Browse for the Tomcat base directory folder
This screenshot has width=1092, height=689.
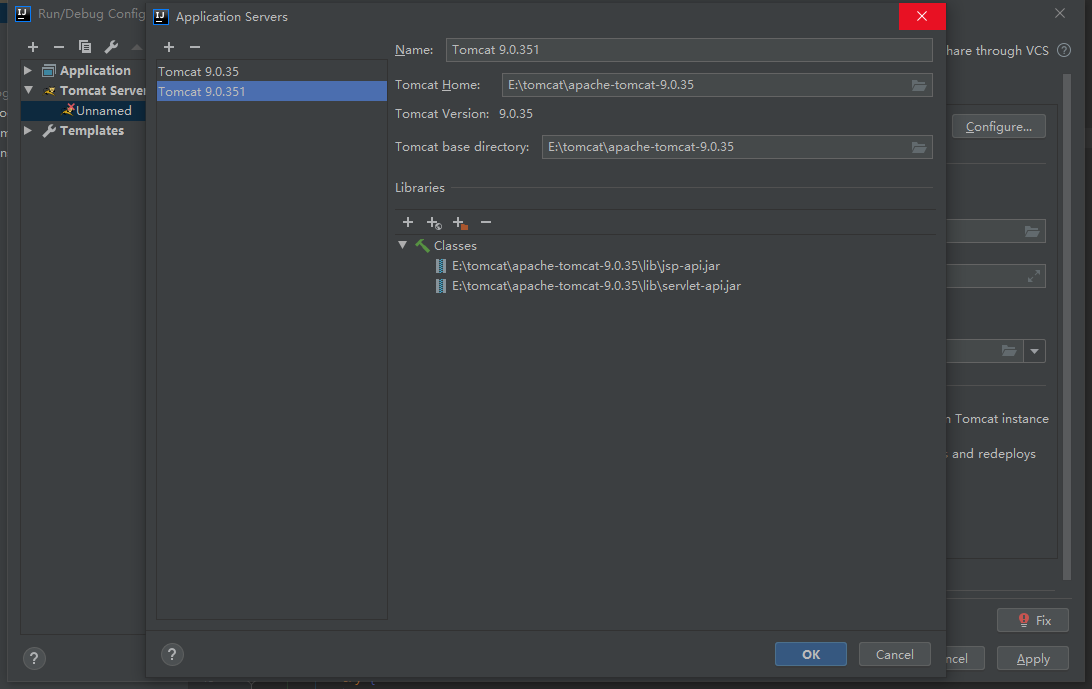pos(919,147)
